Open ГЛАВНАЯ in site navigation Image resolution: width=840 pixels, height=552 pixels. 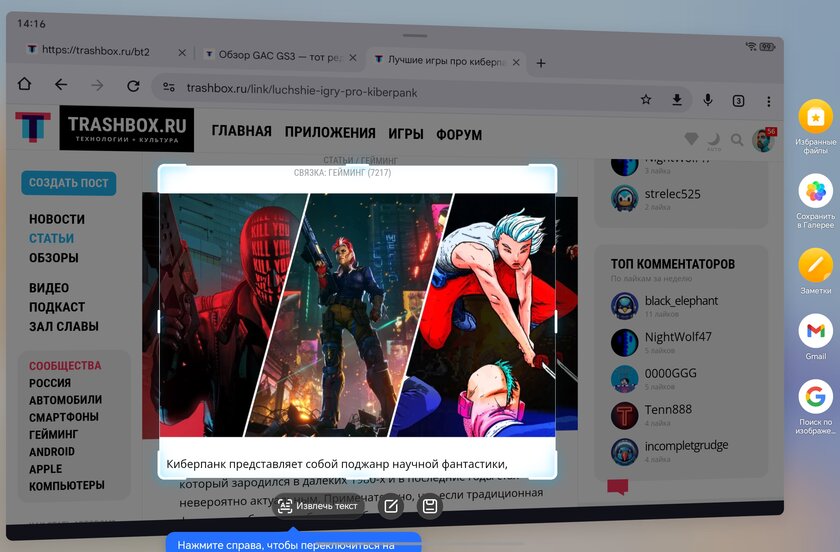pyautogui.click(x=242, y=131)
